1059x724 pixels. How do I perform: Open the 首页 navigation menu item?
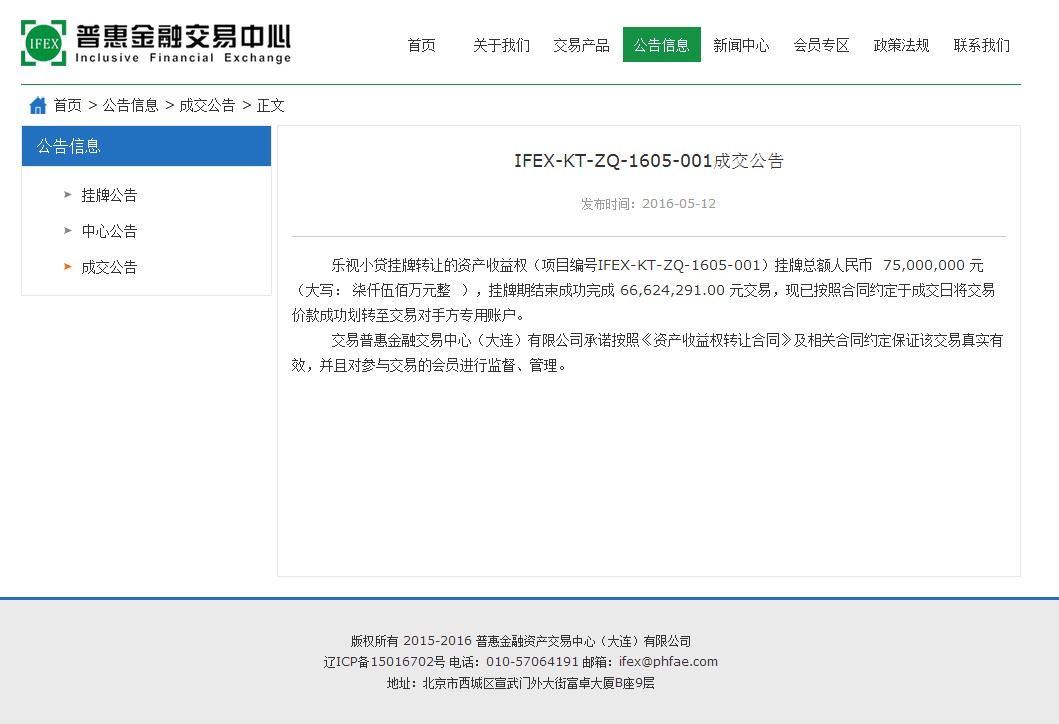pos(421,45)
